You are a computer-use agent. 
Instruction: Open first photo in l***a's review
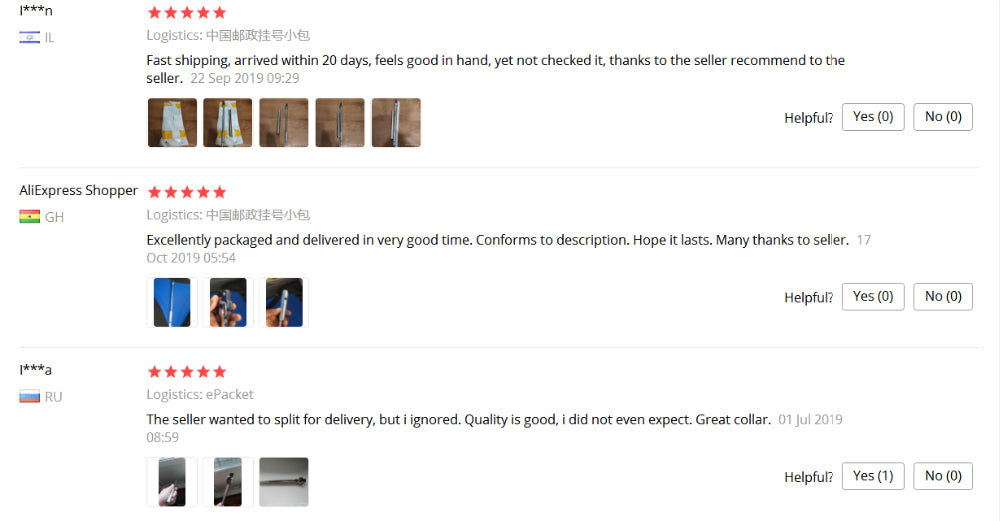tap(172, 482)
